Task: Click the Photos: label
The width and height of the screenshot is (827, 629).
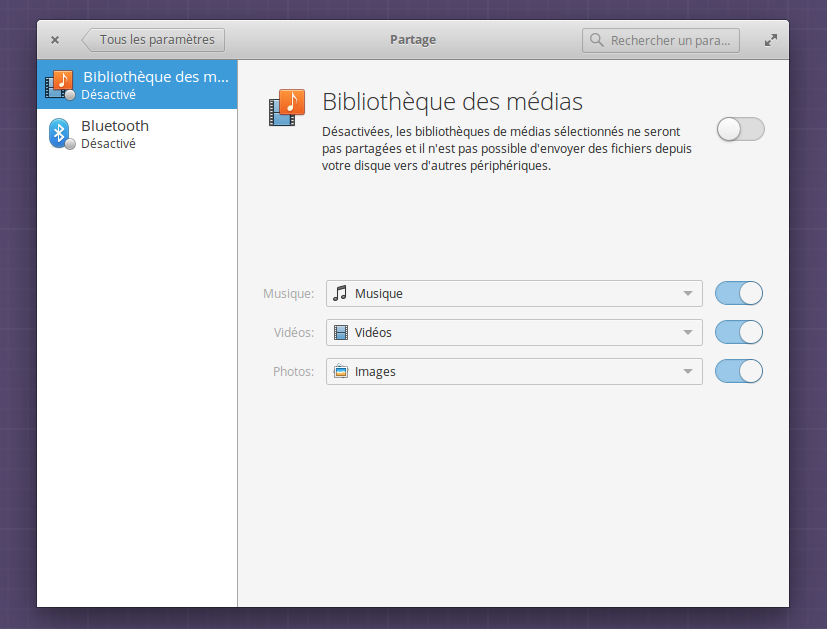Action: [x=293, y=372]
